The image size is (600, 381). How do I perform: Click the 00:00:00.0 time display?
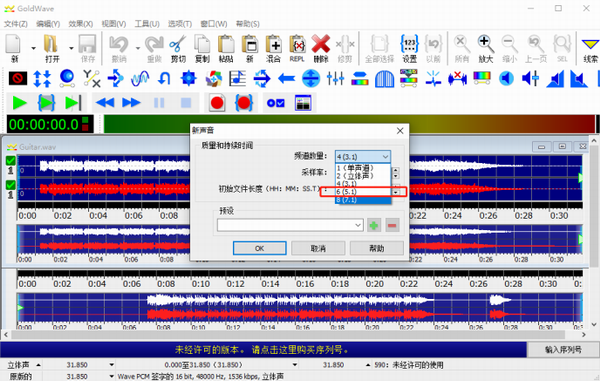[x=50, y=125]
